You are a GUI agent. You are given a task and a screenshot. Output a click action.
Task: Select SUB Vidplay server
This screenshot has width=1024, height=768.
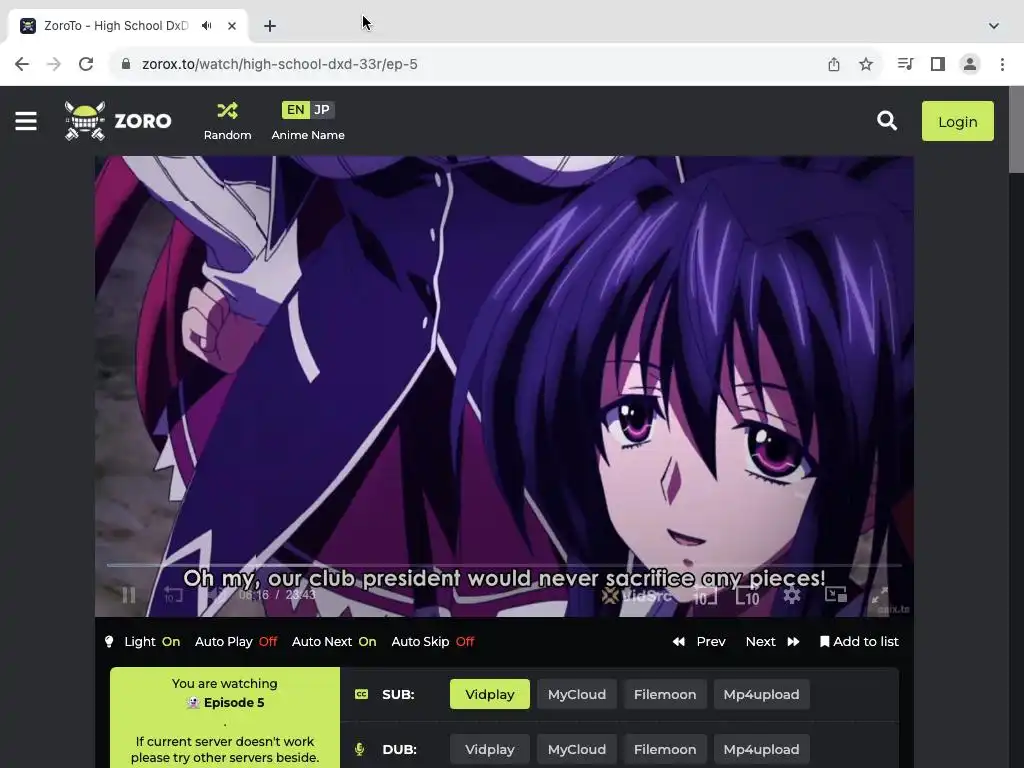490,694
